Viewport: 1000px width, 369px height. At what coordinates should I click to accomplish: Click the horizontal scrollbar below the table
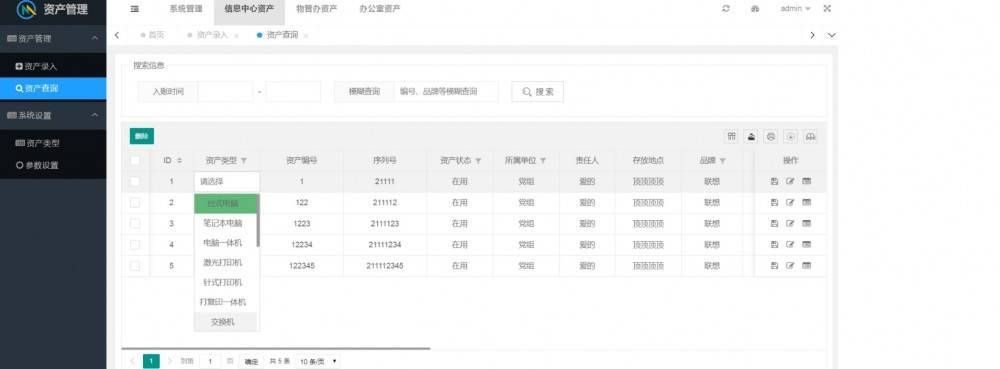pyautogui.click(x=276, y=349)
